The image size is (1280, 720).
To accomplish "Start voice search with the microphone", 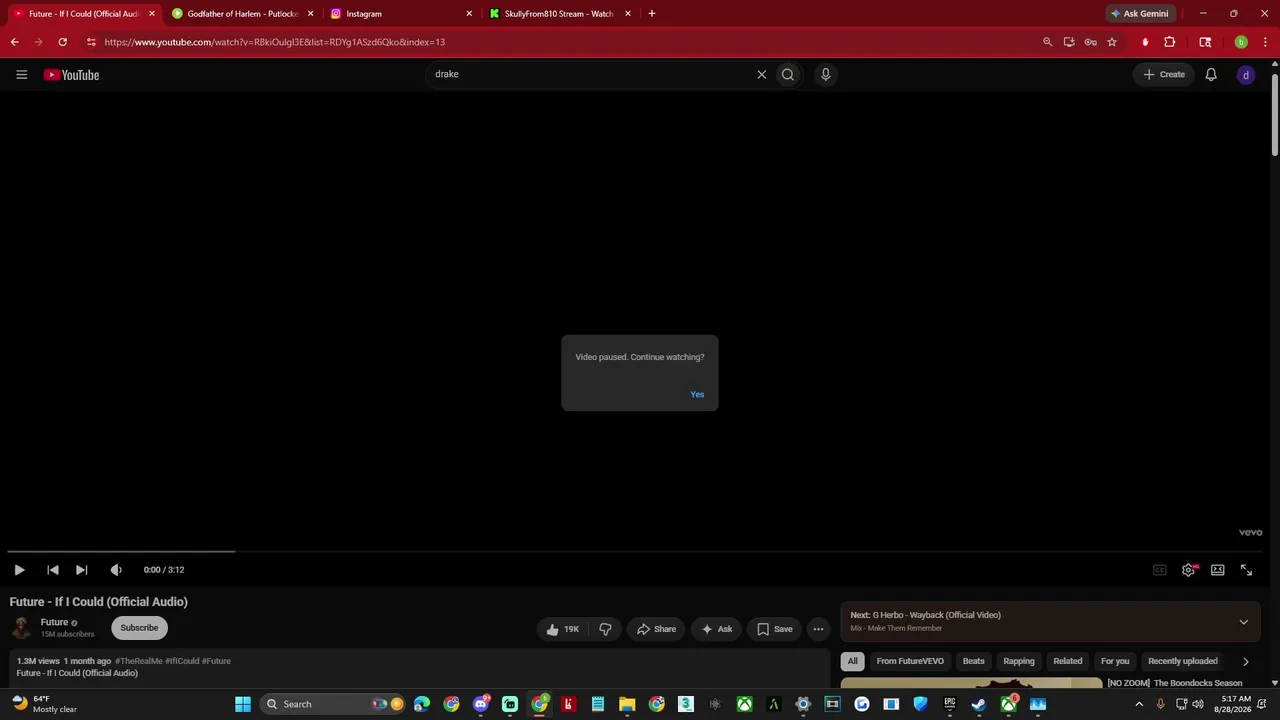I will (x=825, y=74).
